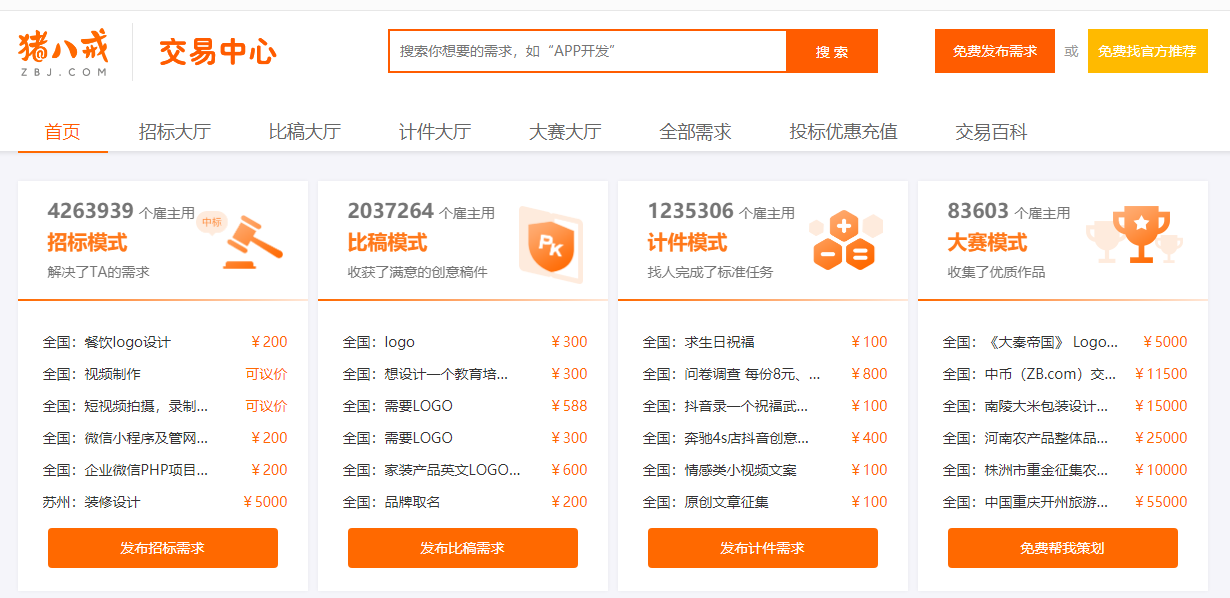Screen dimensions: 1230x598
Task: Click the 可议价 label beside 视频制作
Action: [x=267, y=374]
